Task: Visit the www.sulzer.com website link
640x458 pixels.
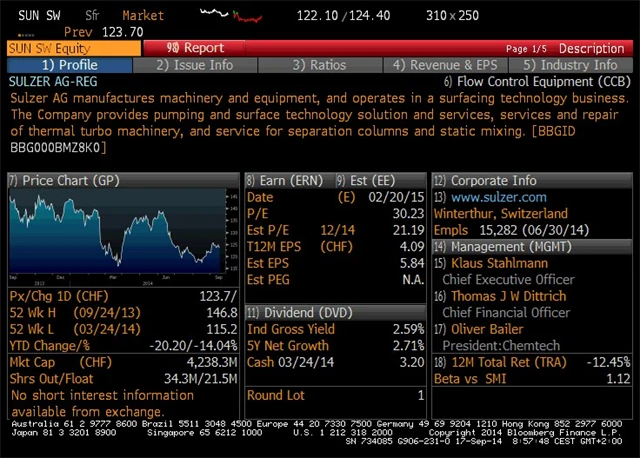Action: point(498,197)
